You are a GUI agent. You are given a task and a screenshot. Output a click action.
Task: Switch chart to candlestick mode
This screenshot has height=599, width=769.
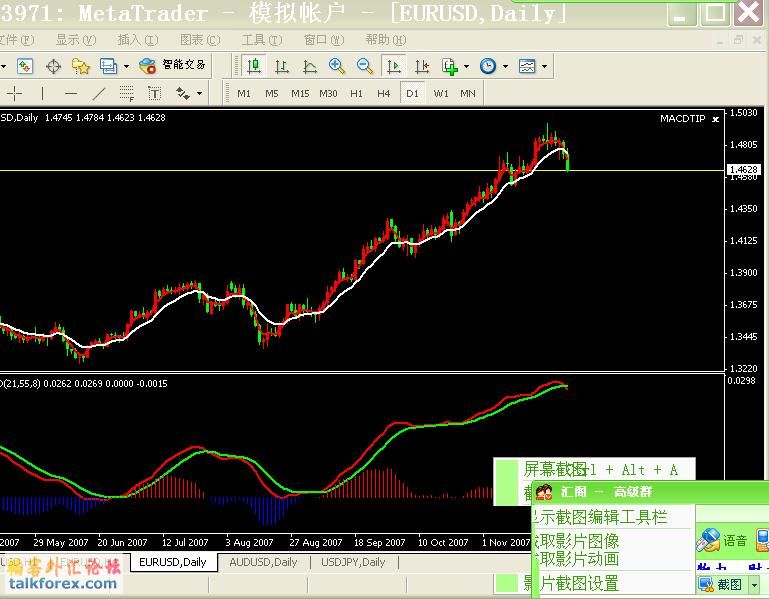[254, 66]
